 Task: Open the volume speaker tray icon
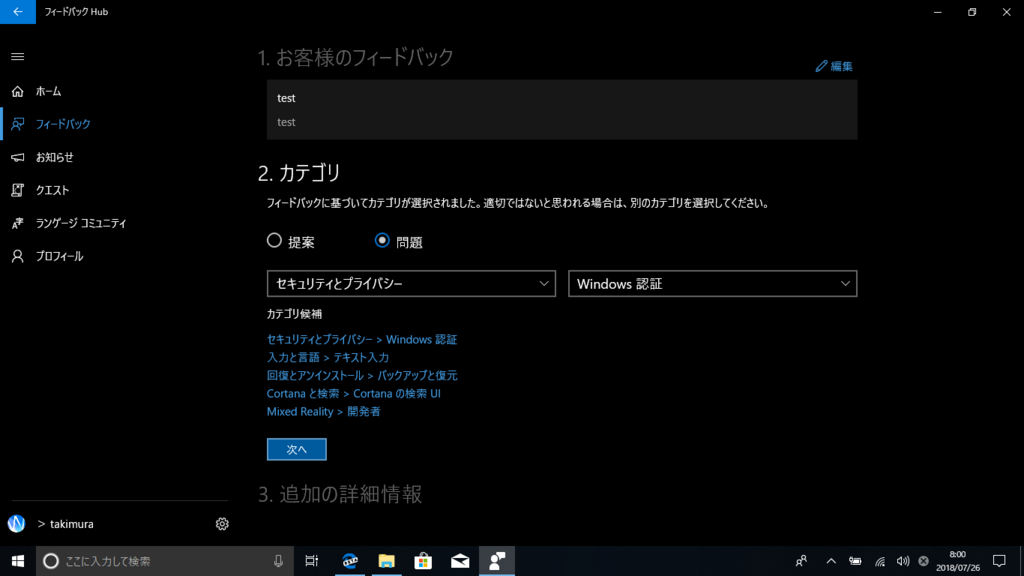[x=903, y=561]
